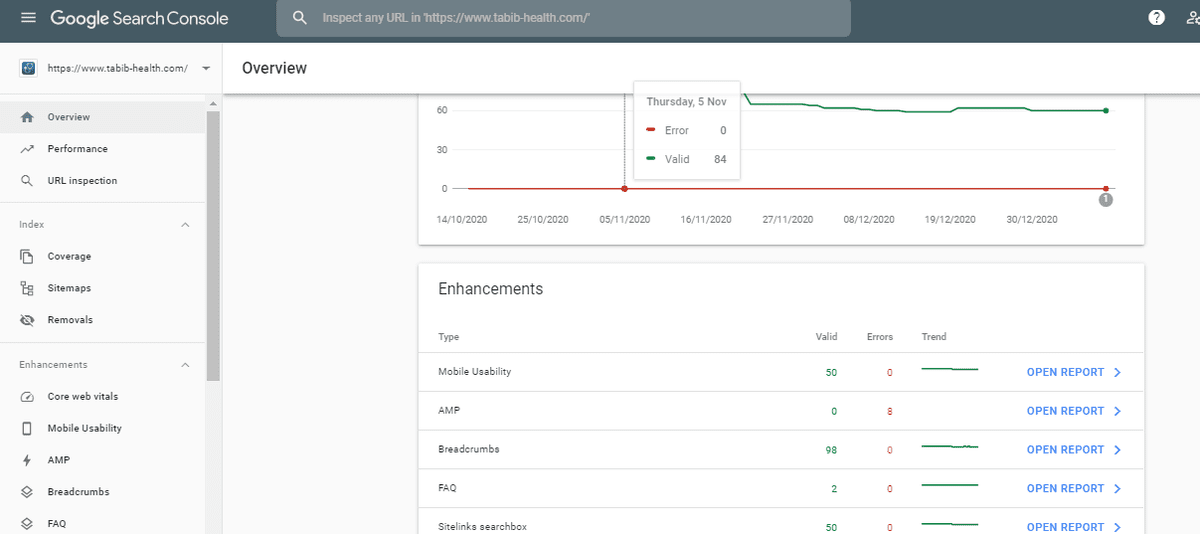Select the URL inspection magnifier icon
This screenshot has width=1200, height=534.
(27, 181)
